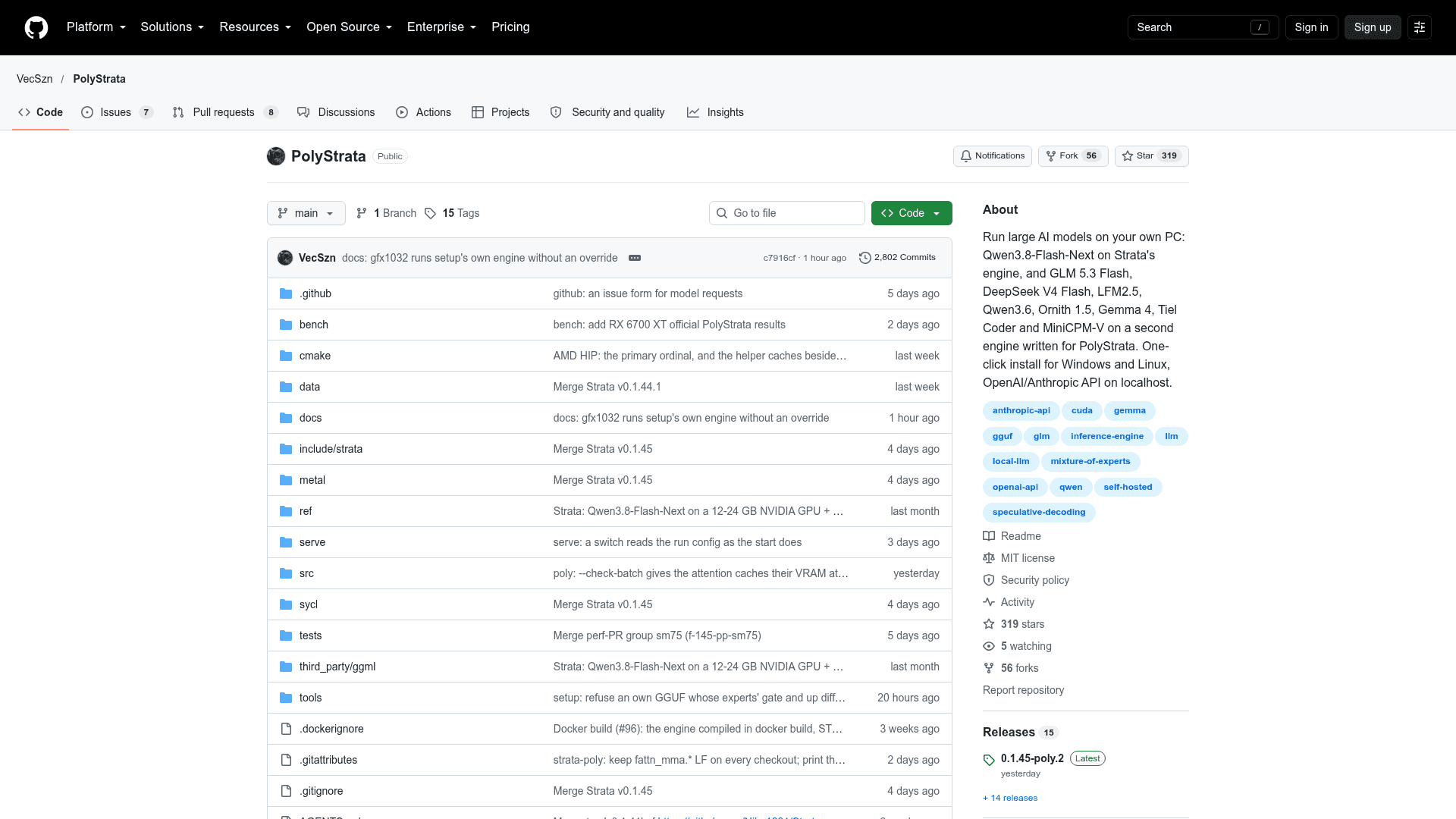Click the Notifications bell button
The width and height of the screenshot is (1456, 819).
(992, 156)
